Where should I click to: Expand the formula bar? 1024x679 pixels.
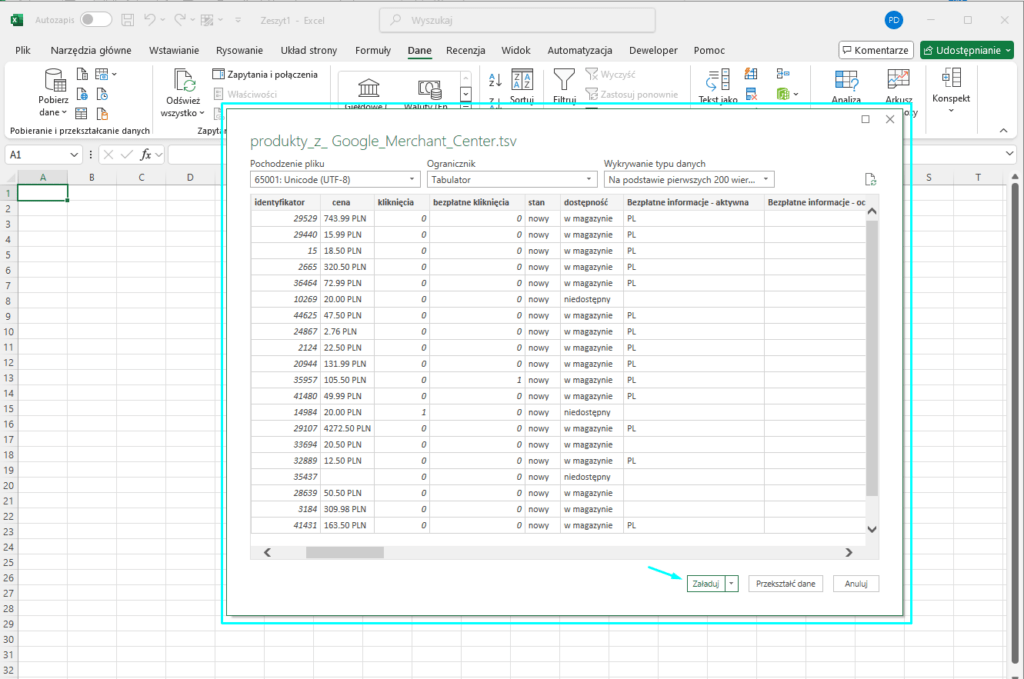pos(1010,154)
